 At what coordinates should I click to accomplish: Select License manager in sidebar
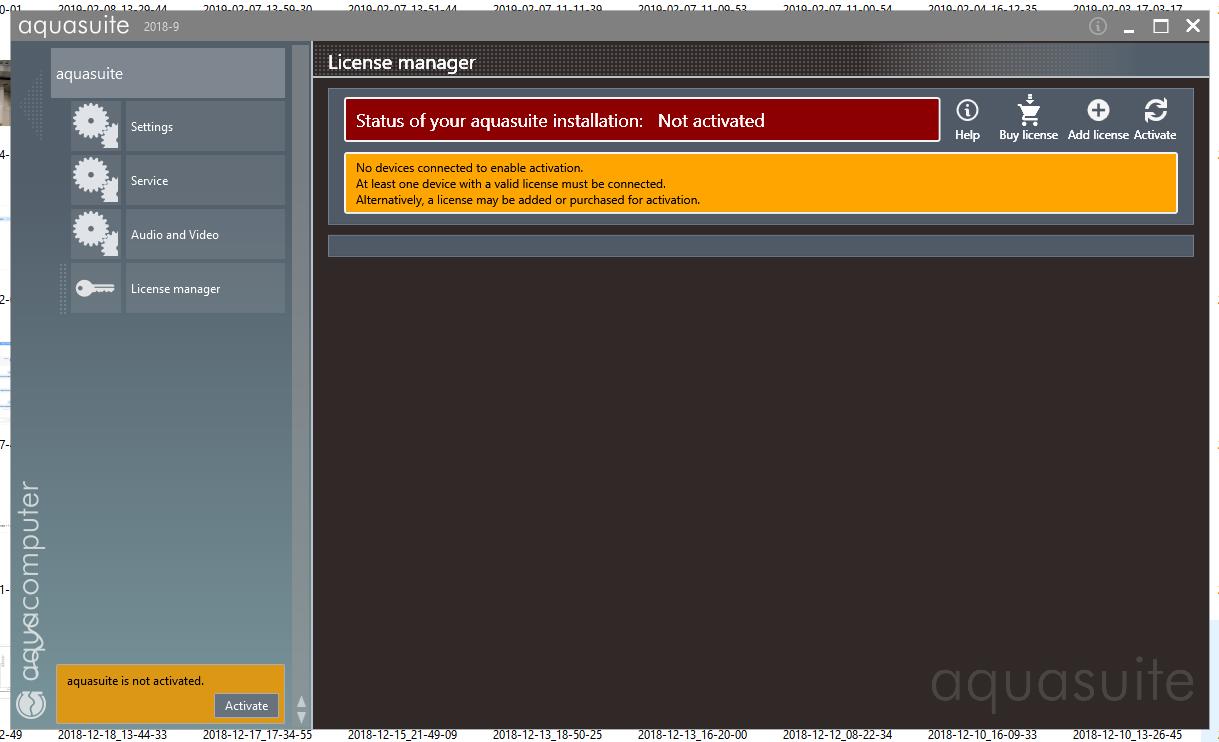coord(205,288)
